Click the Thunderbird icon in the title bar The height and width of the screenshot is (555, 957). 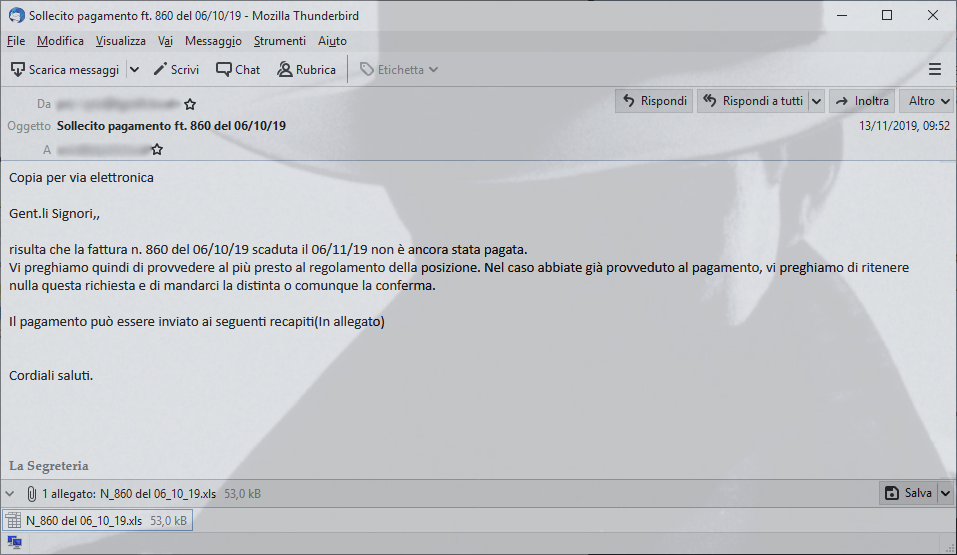[x=16, y=15]
